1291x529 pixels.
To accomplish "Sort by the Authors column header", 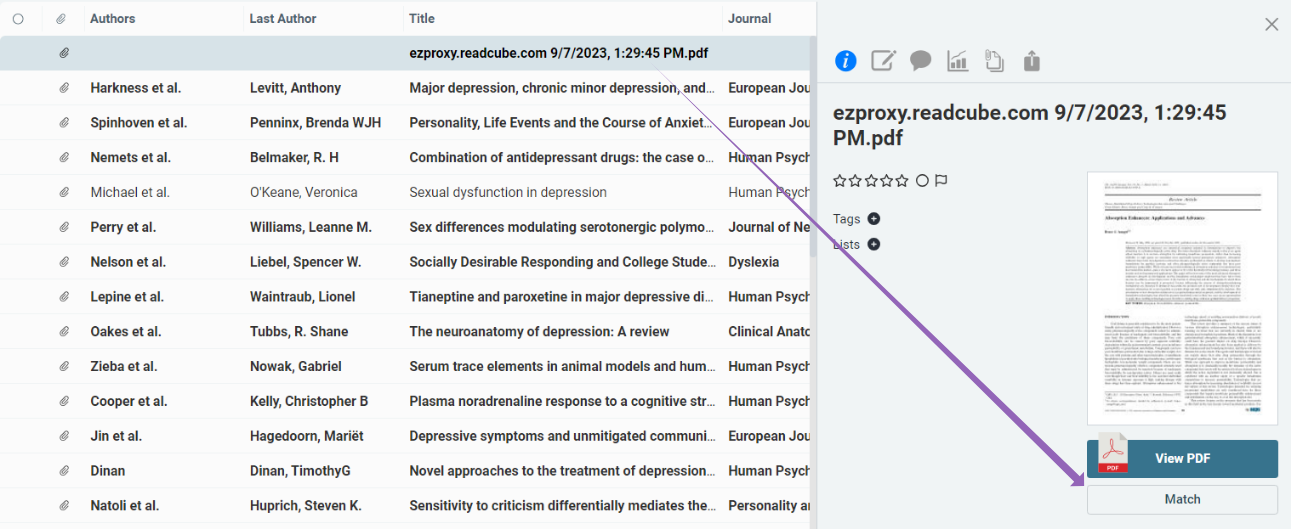I will [x=112, y=19].
